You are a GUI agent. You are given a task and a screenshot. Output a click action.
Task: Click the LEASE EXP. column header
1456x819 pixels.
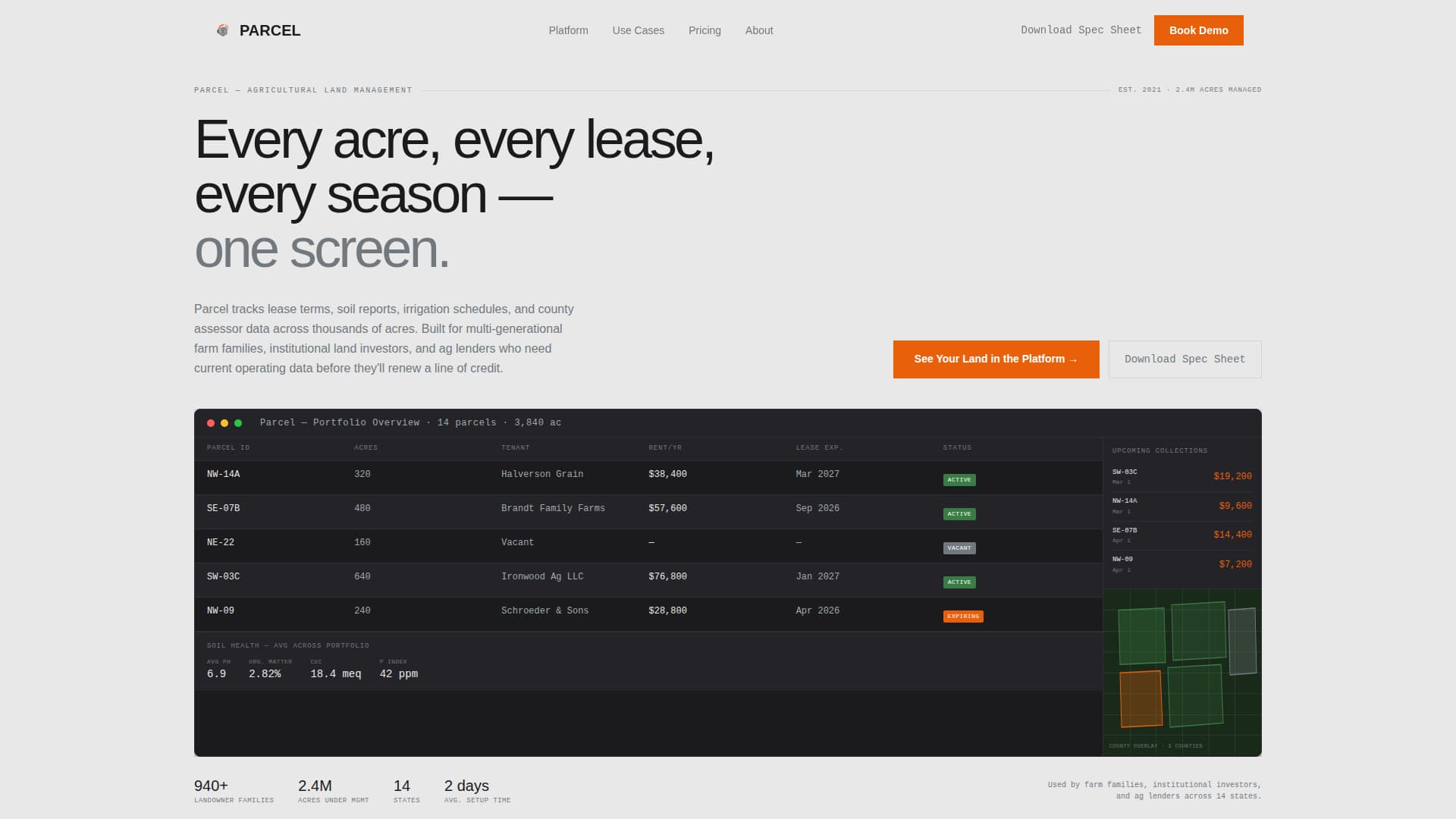819,447
